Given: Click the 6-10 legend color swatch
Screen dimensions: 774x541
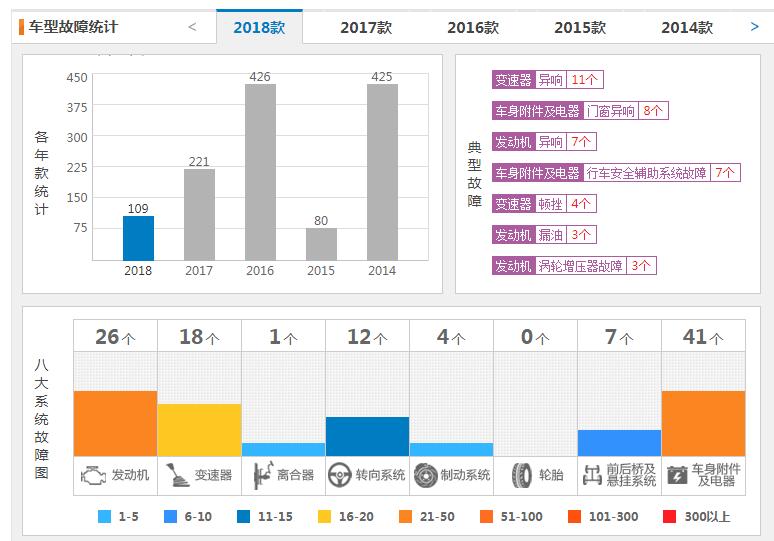Looking at the screenshot, I should coord(170,516).
